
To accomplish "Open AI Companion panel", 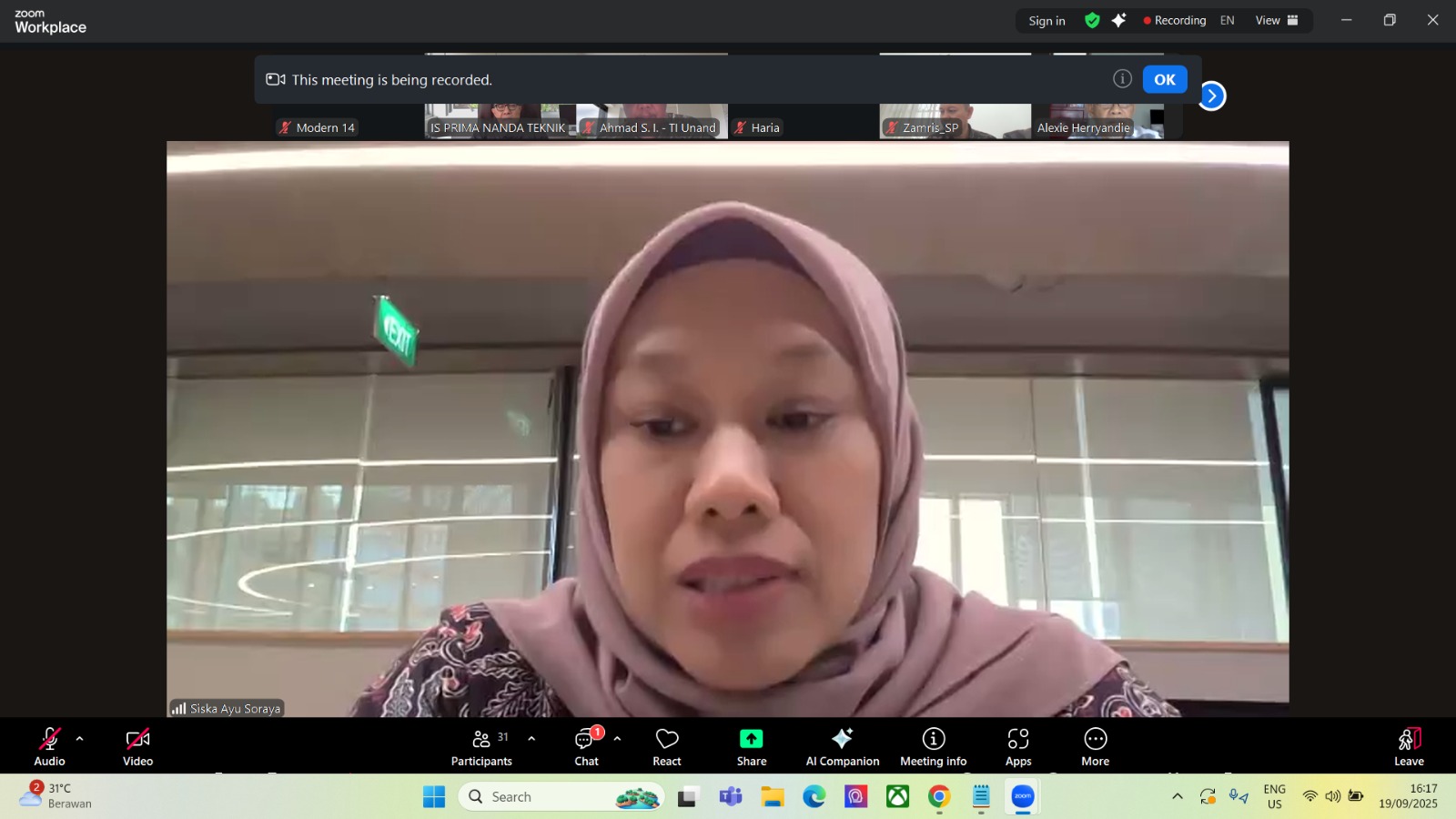I will [x=842, y=746].
